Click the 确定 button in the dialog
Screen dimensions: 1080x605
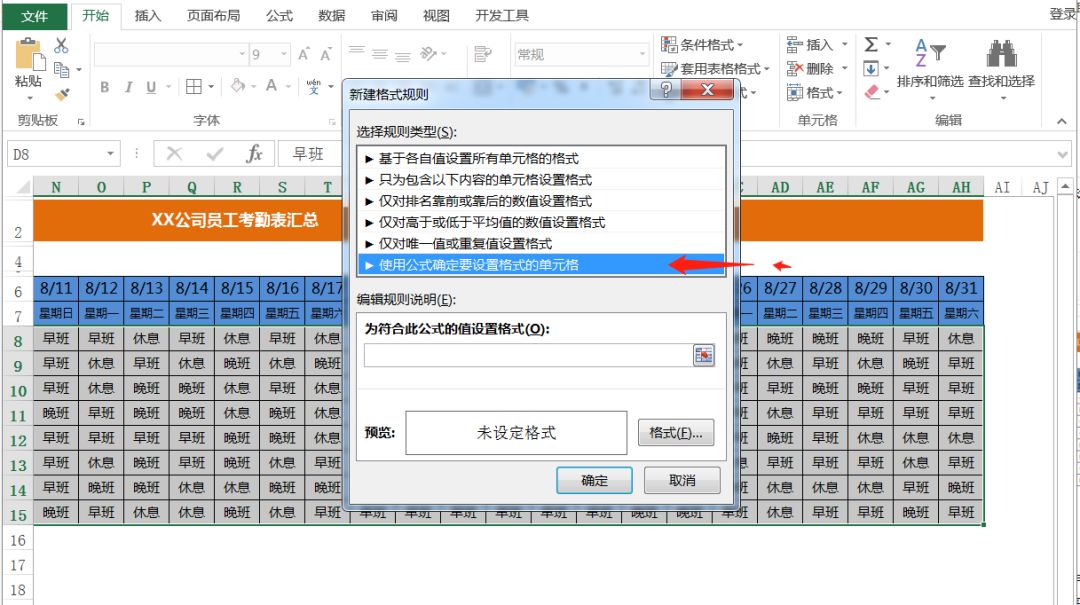click(x=594, y=480)
